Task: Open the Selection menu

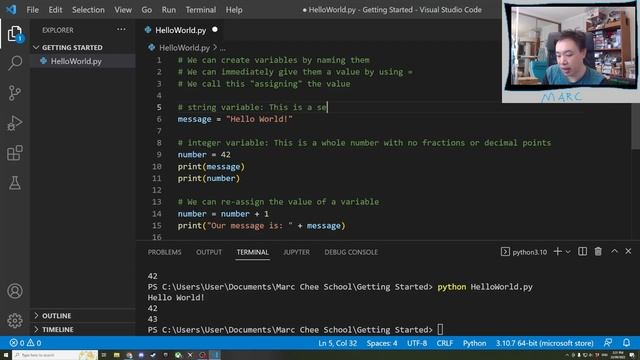Action: 88,9
